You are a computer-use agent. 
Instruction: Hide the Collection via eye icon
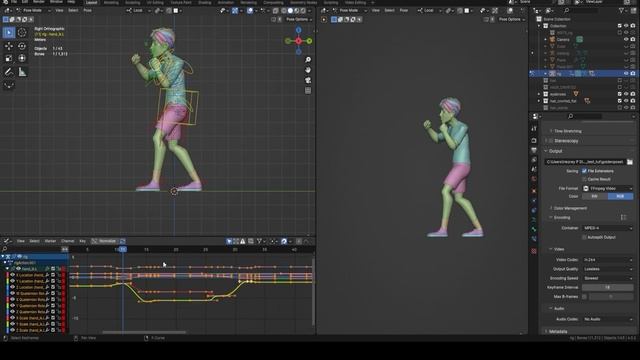(626, 26)
